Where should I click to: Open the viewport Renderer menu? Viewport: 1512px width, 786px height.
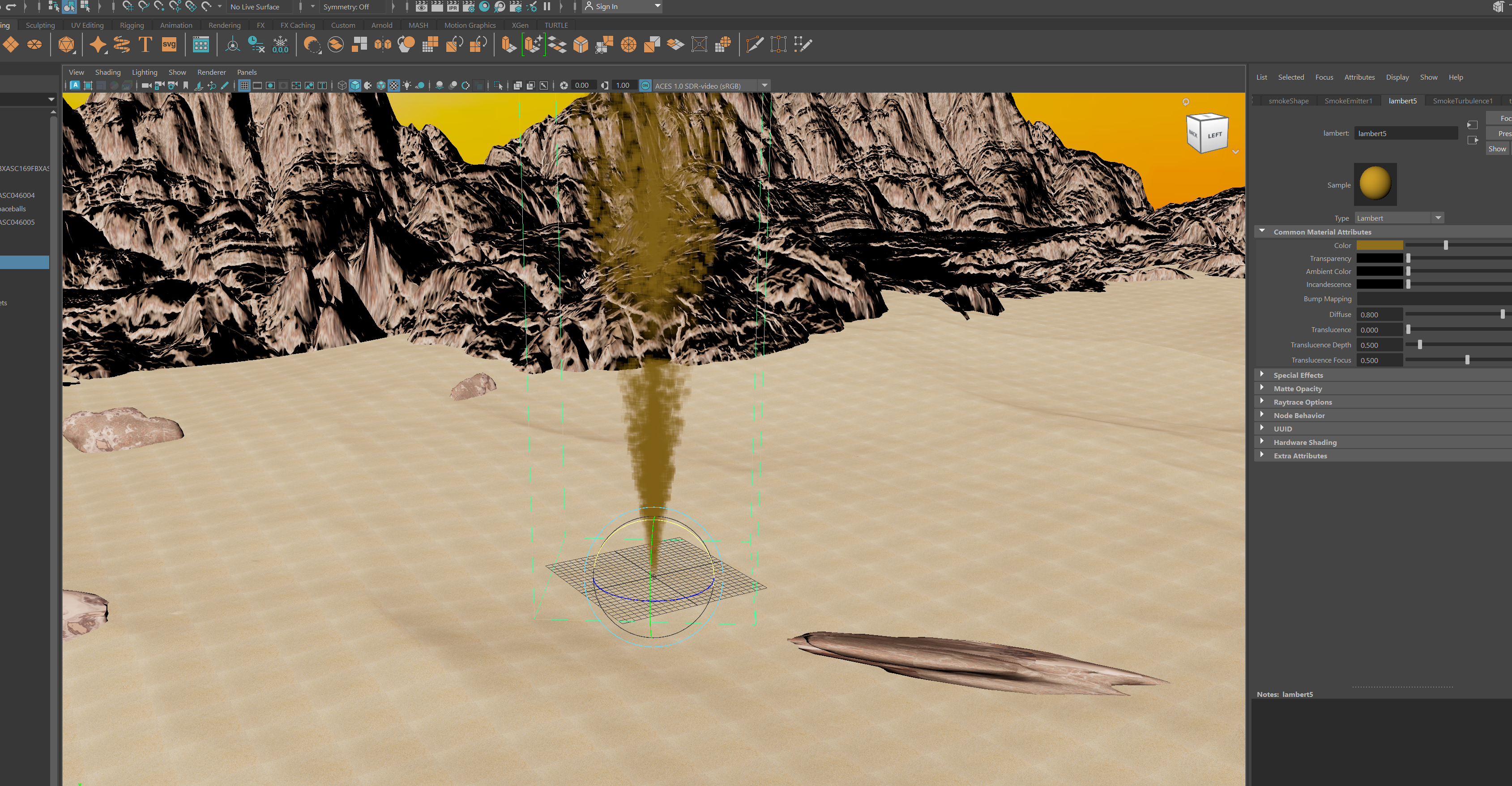click(211, 72)
